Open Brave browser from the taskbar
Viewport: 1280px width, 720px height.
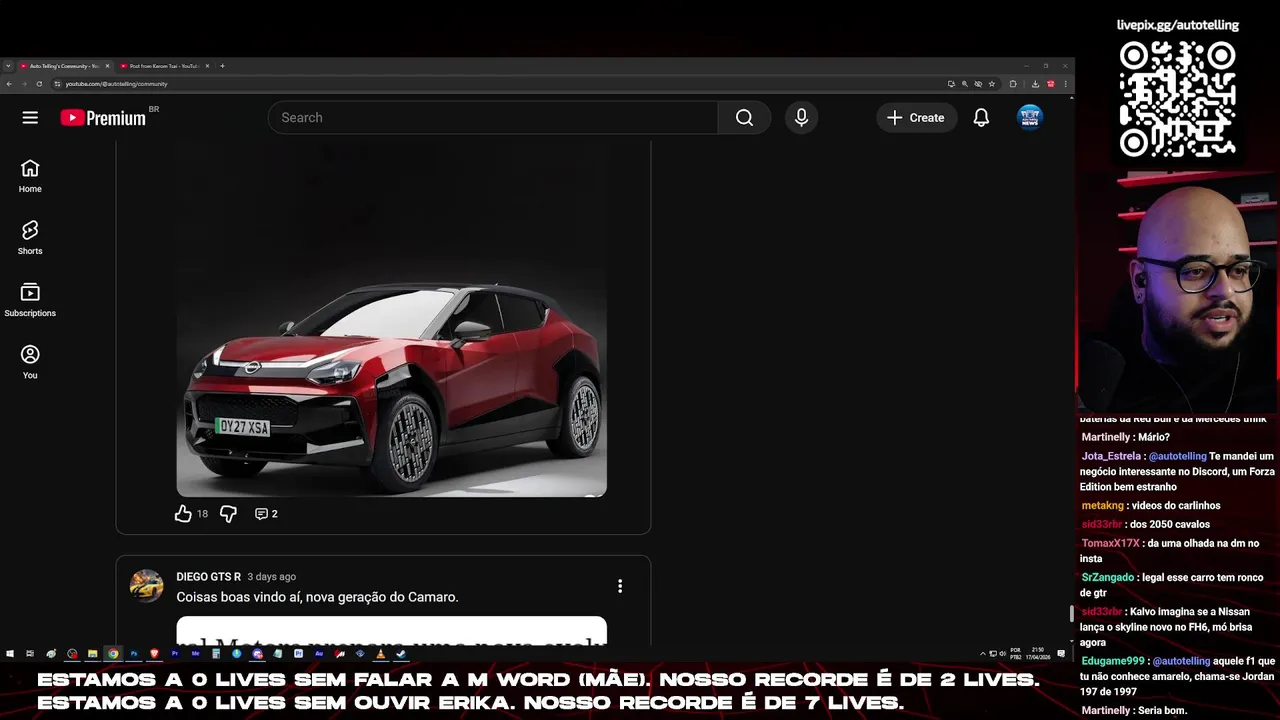155,654
